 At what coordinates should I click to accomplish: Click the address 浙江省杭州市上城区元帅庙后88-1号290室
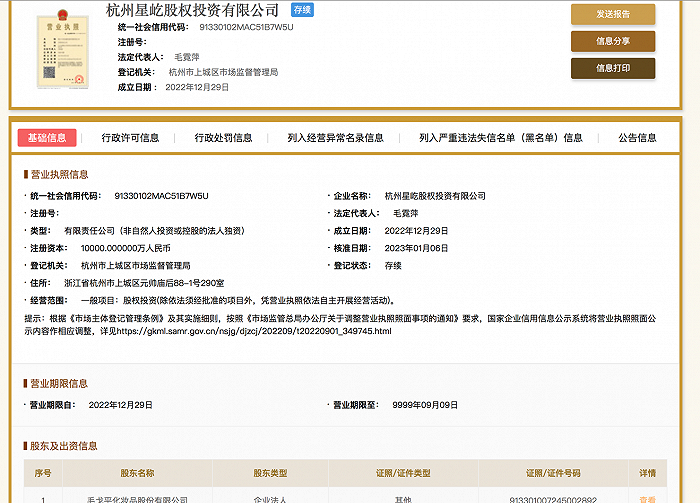click(x=144, y=283)
